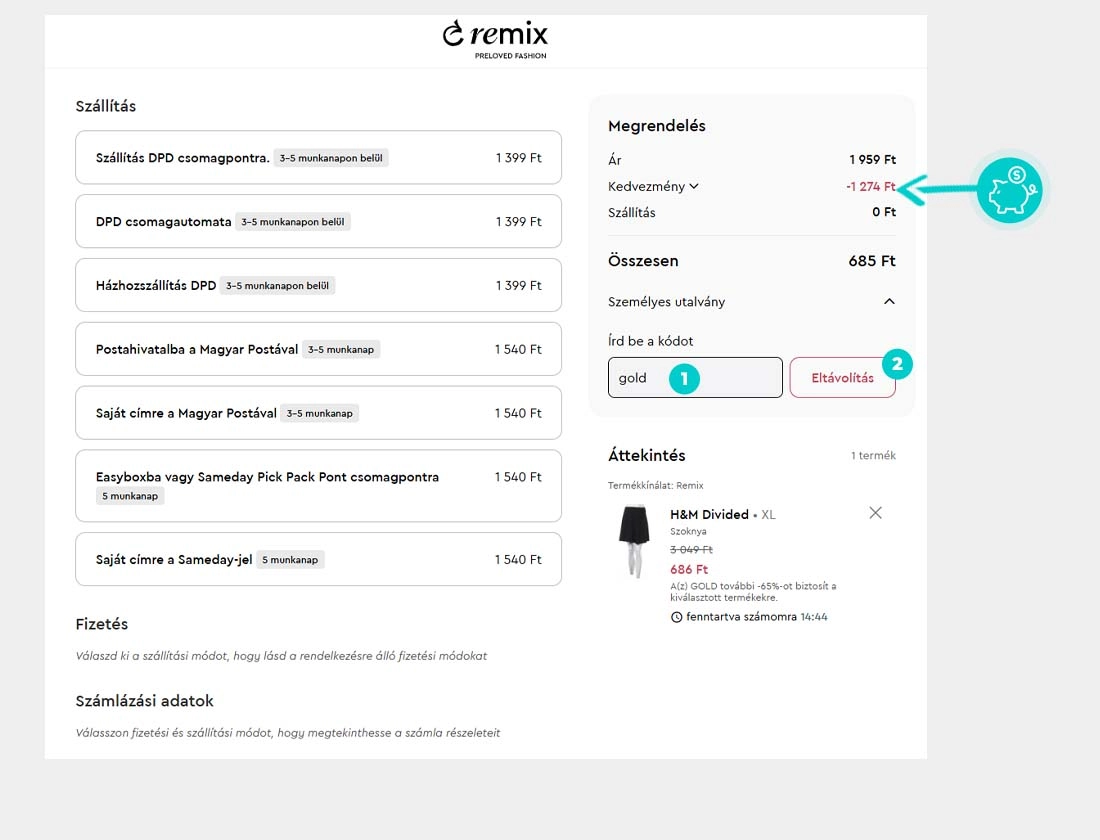Click the Számlázási adatok heading
1100x840 pixels.
click(x=145, y=700)
